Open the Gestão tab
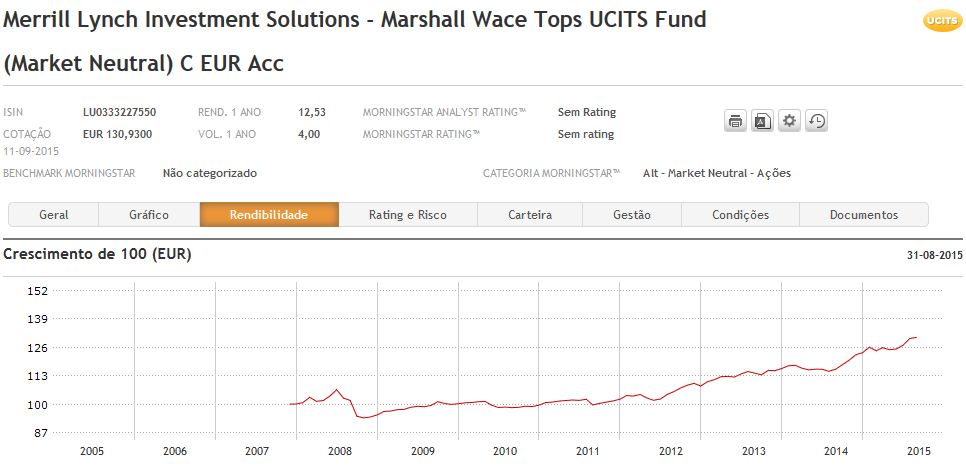Image resolution: width=966 pixels, height=472 pixels. click(631, 215)
